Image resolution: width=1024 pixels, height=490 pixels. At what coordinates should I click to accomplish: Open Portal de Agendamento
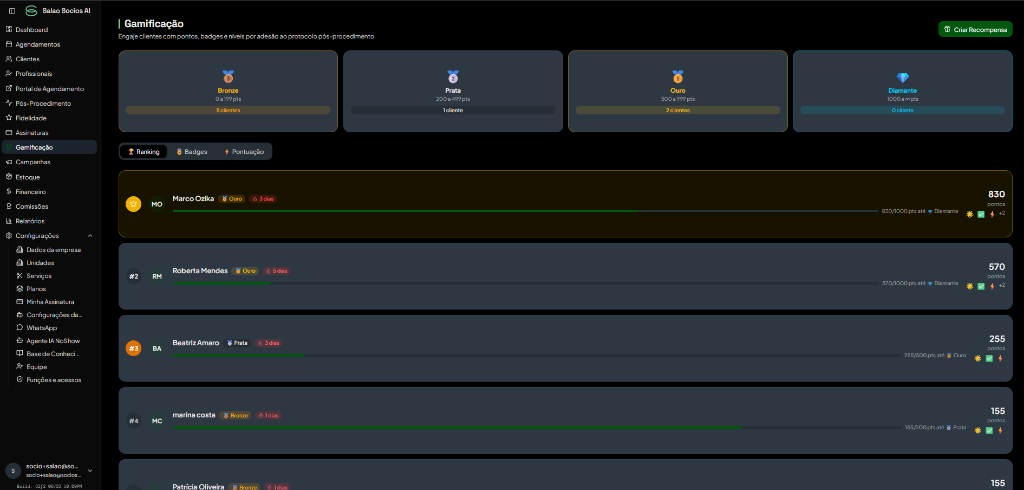click(49, 88)
